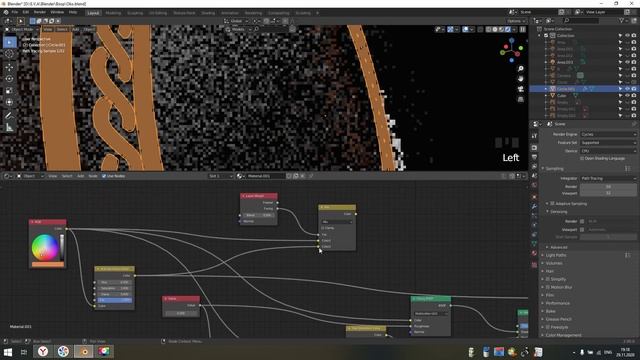The image size is (640, 360).
Task: Open Render Engine dropdown showing Cycles
Action: pos(608,134)
